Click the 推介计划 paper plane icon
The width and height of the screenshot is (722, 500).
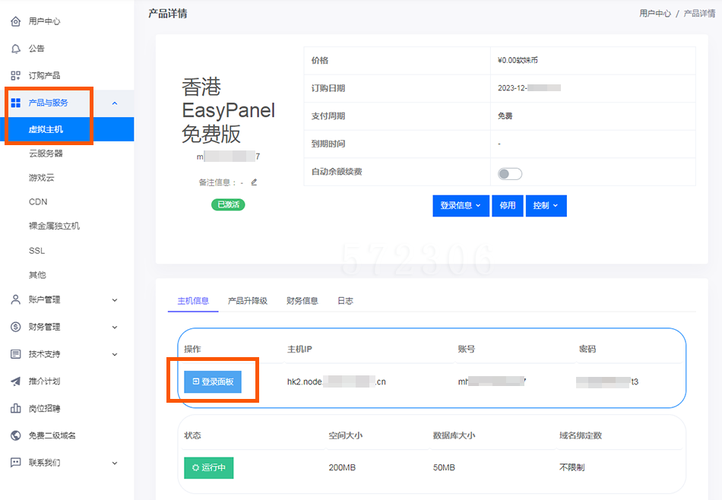pyautogui.click(x=16, y=381)
